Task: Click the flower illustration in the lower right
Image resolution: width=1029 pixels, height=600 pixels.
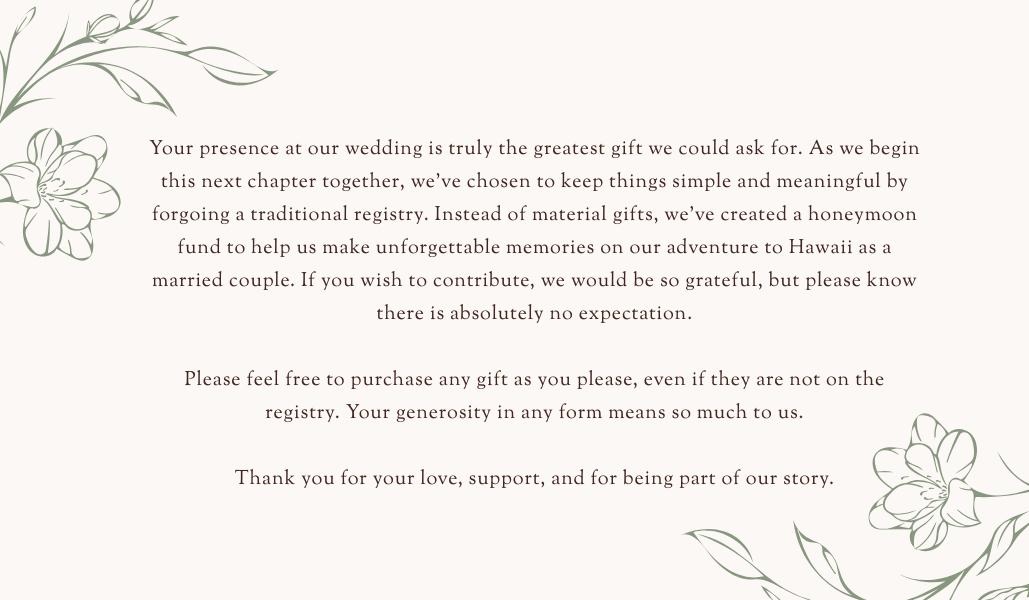Action: click(x=924, y=482)
